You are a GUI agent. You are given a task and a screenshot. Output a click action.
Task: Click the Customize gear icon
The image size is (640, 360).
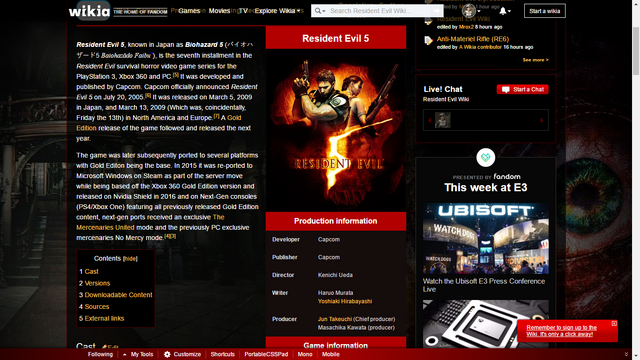click(x=167, y=354)
